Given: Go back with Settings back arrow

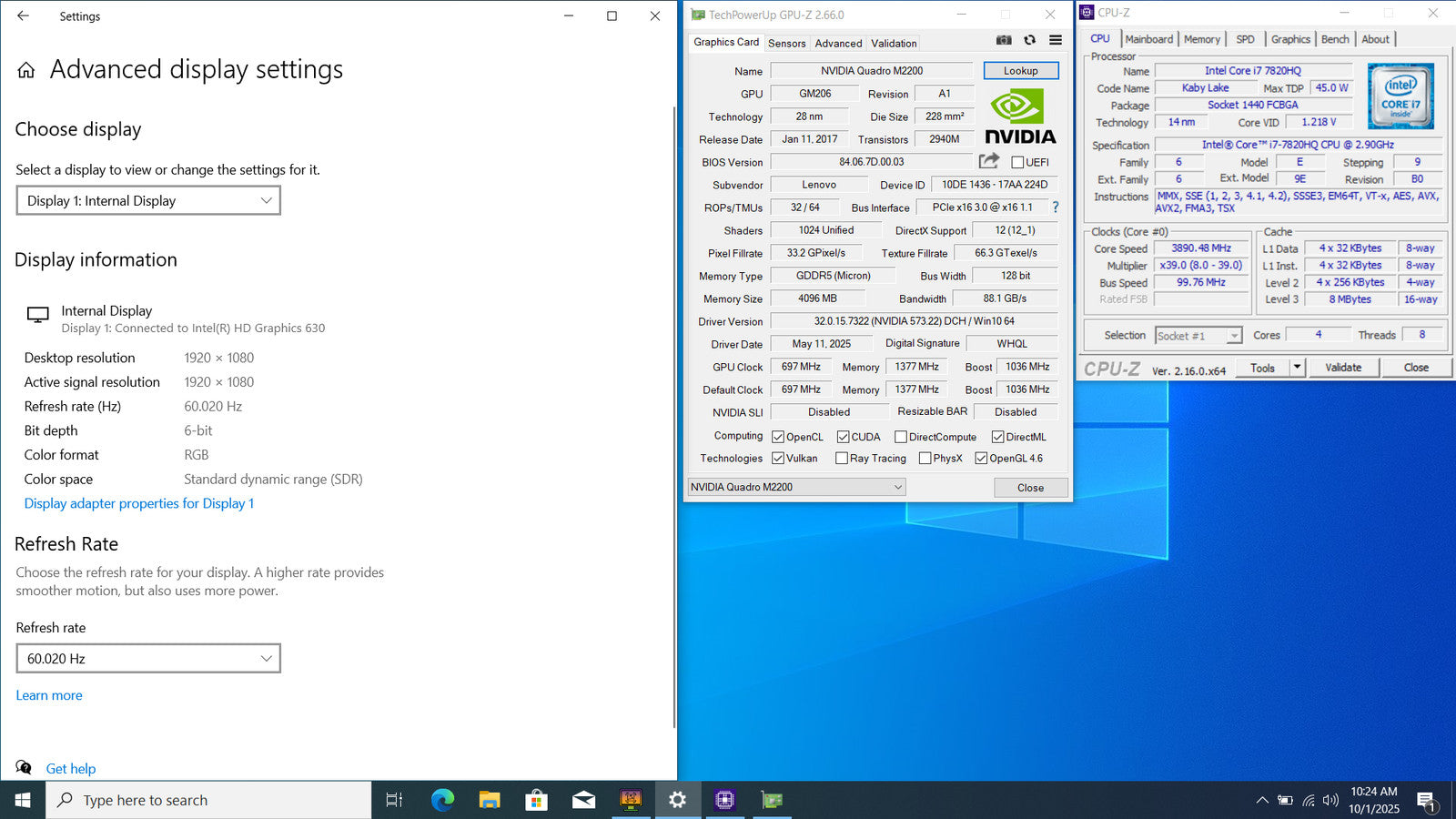Looking at the screenshot, I should click(23, 15).
